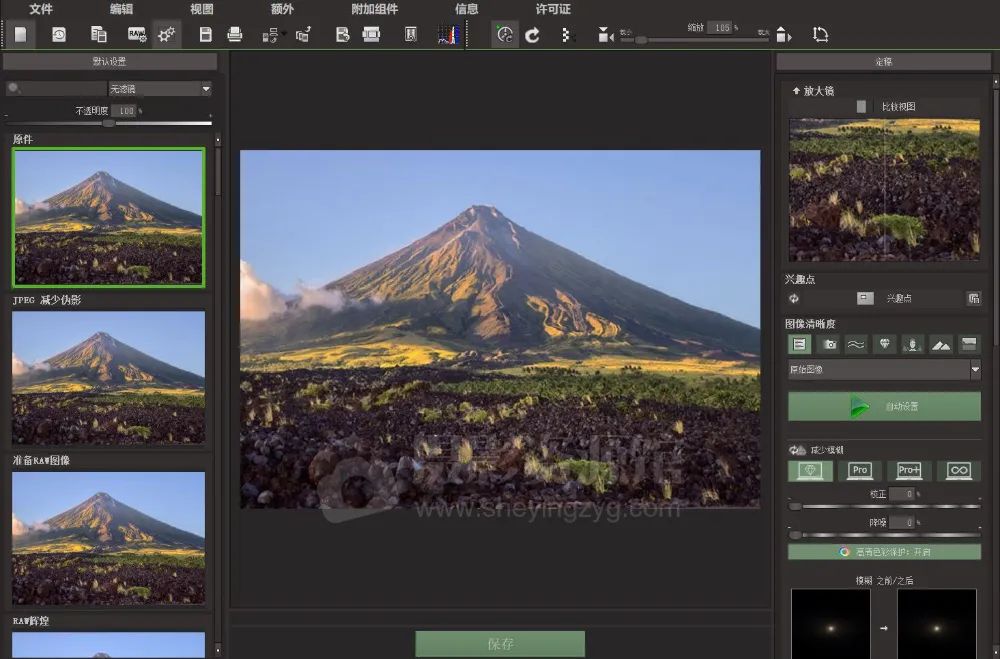Open the 无滤镜 filter dropdown
This screenshot has height=659, width=1000.
160,89
